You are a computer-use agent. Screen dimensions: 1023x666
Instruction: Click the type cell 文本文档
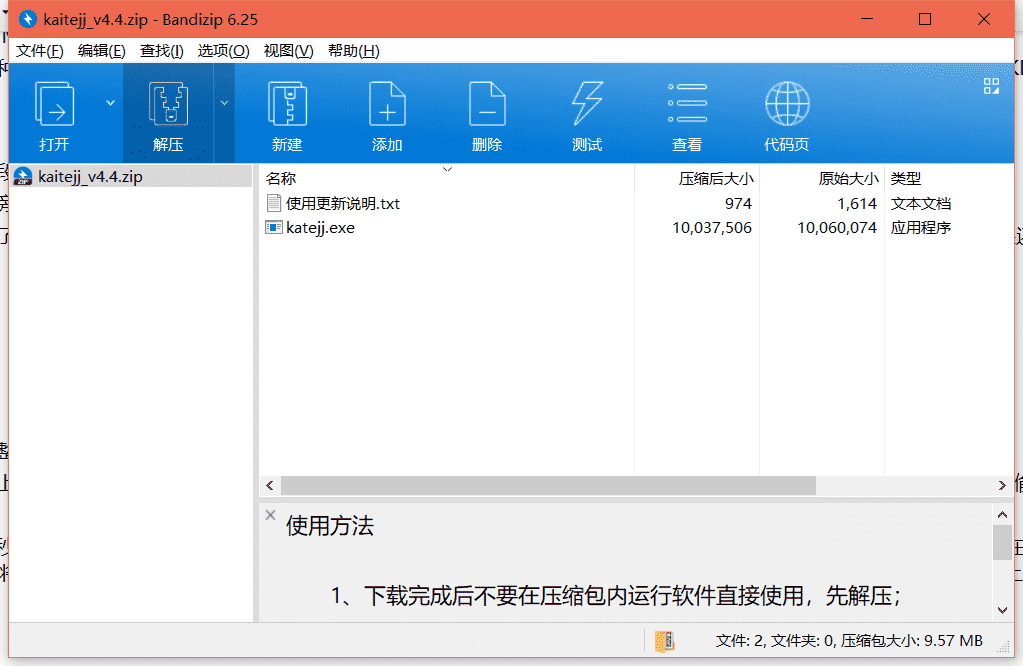pos(921,204)
